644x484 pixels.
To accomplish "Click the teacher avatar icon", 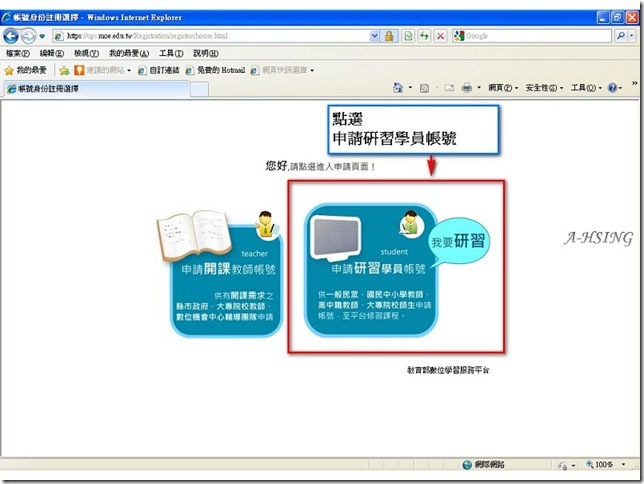I will 267,224.
